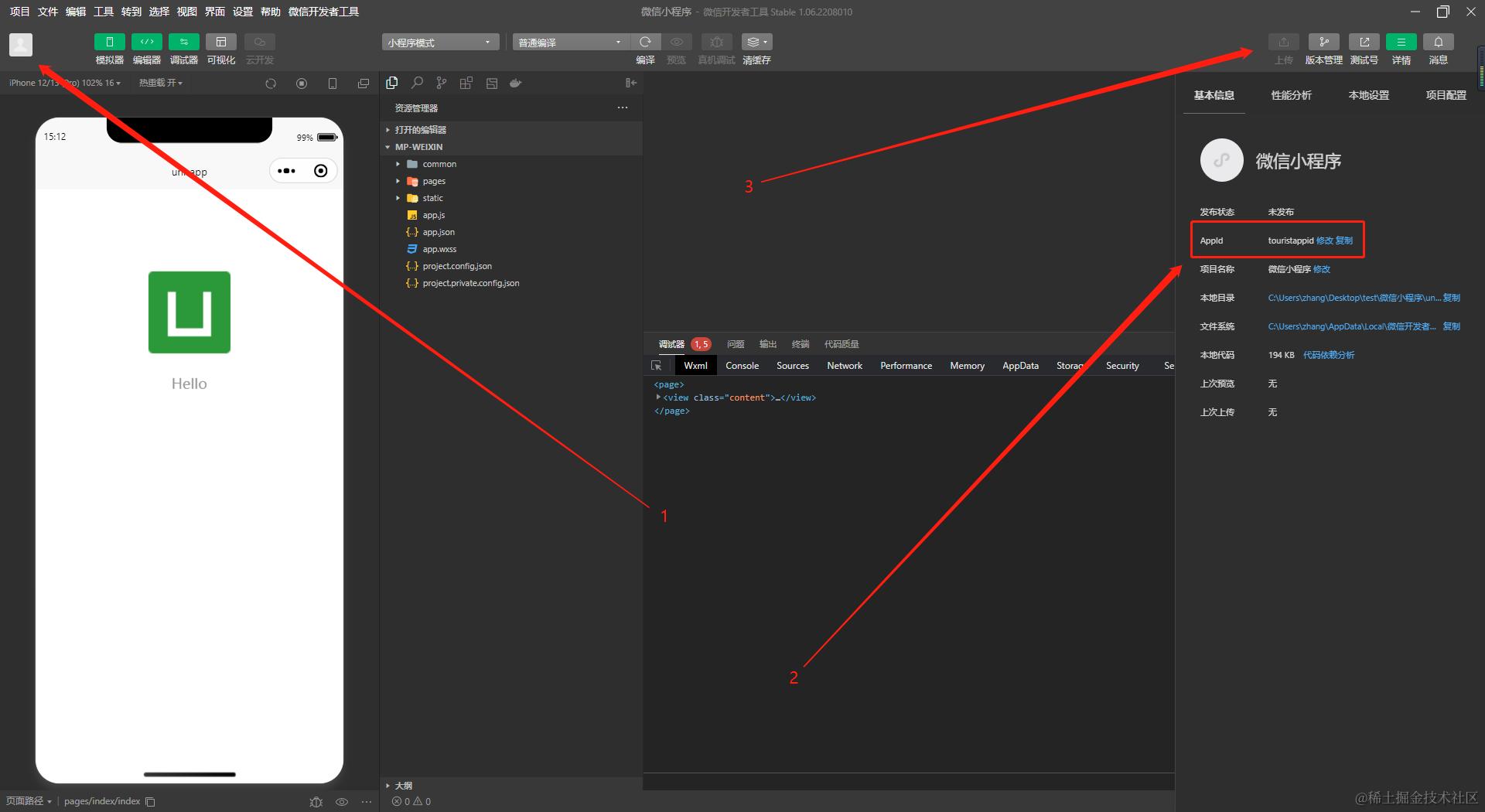This screenshot has width=1485, height=812.
Task: Open the Extensions icon in editor sidebar
Action: (466, 83)
